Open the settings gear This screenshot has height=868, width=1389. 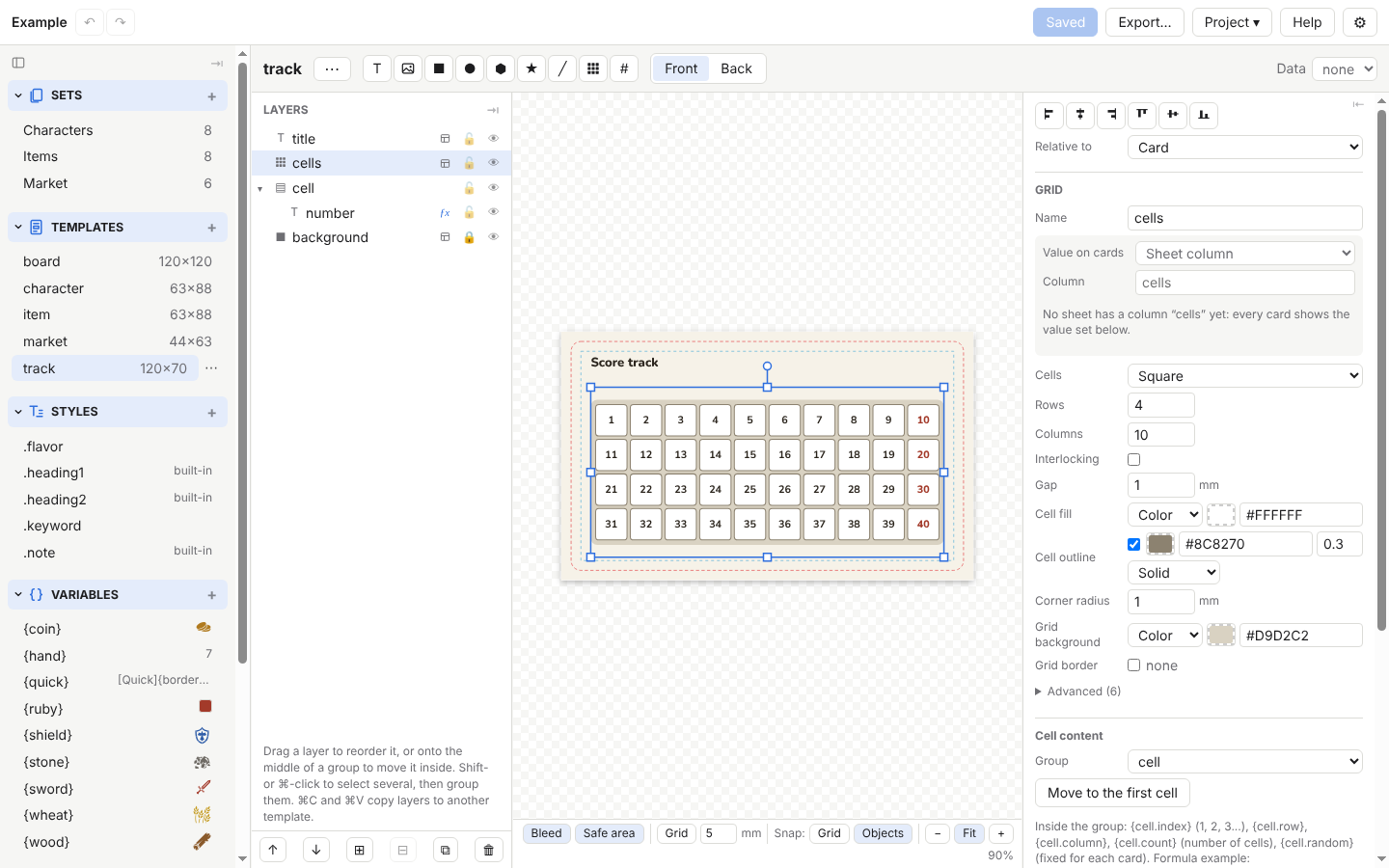pyautogui.click(x=1360, y=22)
